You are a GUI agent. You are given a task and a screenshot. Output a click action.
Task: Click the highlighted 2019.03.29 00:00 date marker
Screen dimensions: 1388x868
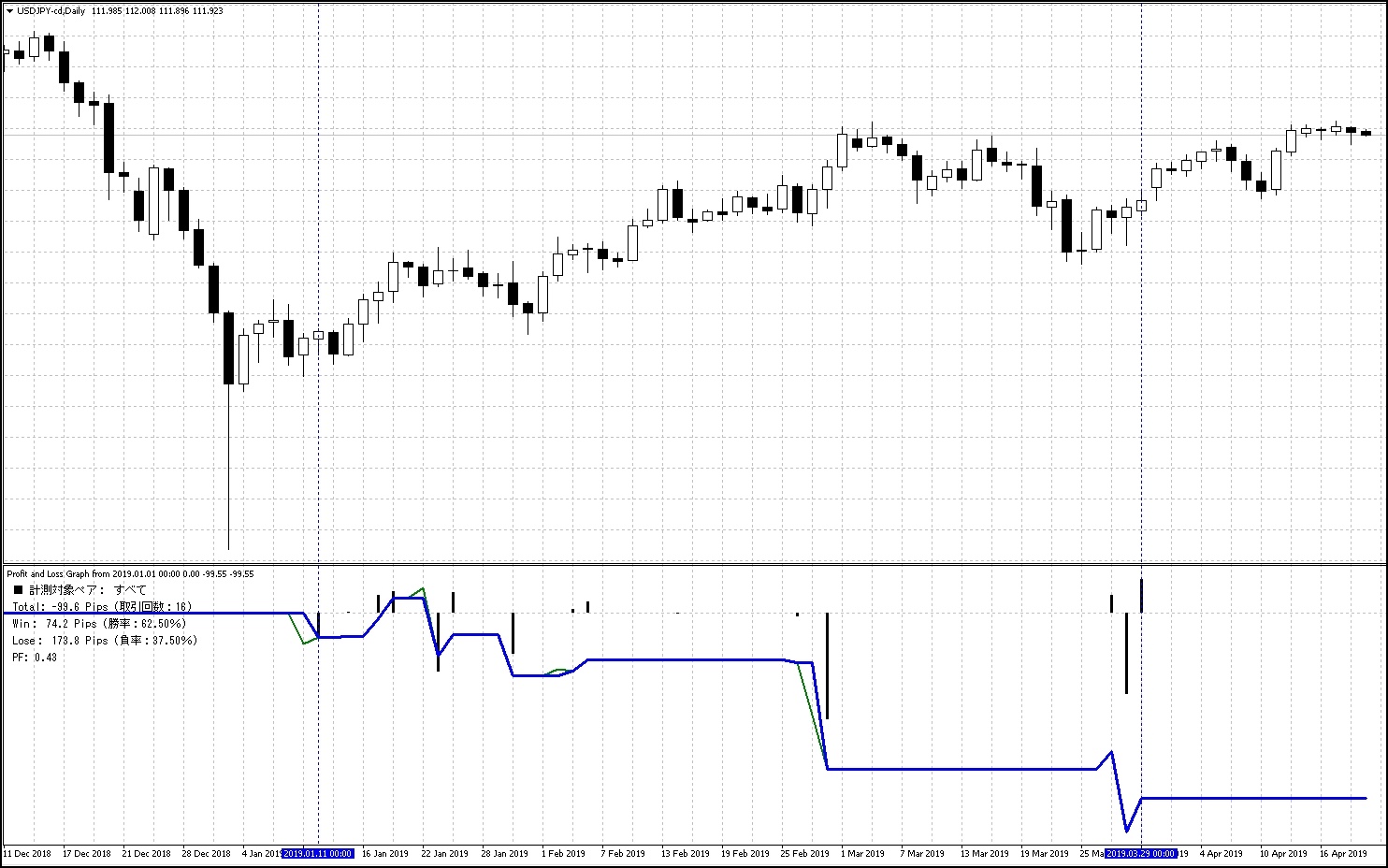click(1140, 853)
